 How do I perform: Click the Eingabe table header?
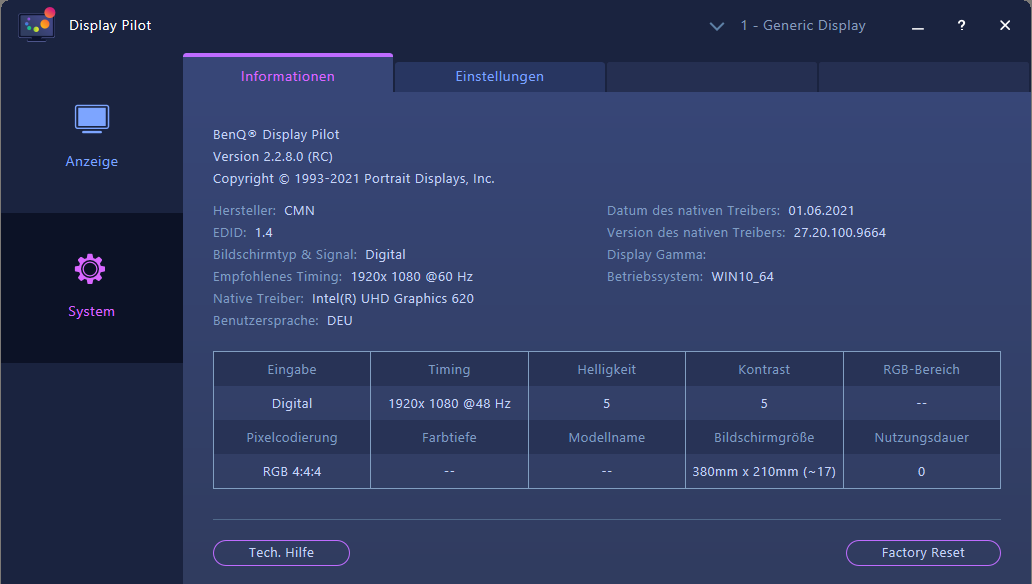[x=292, y=369]
